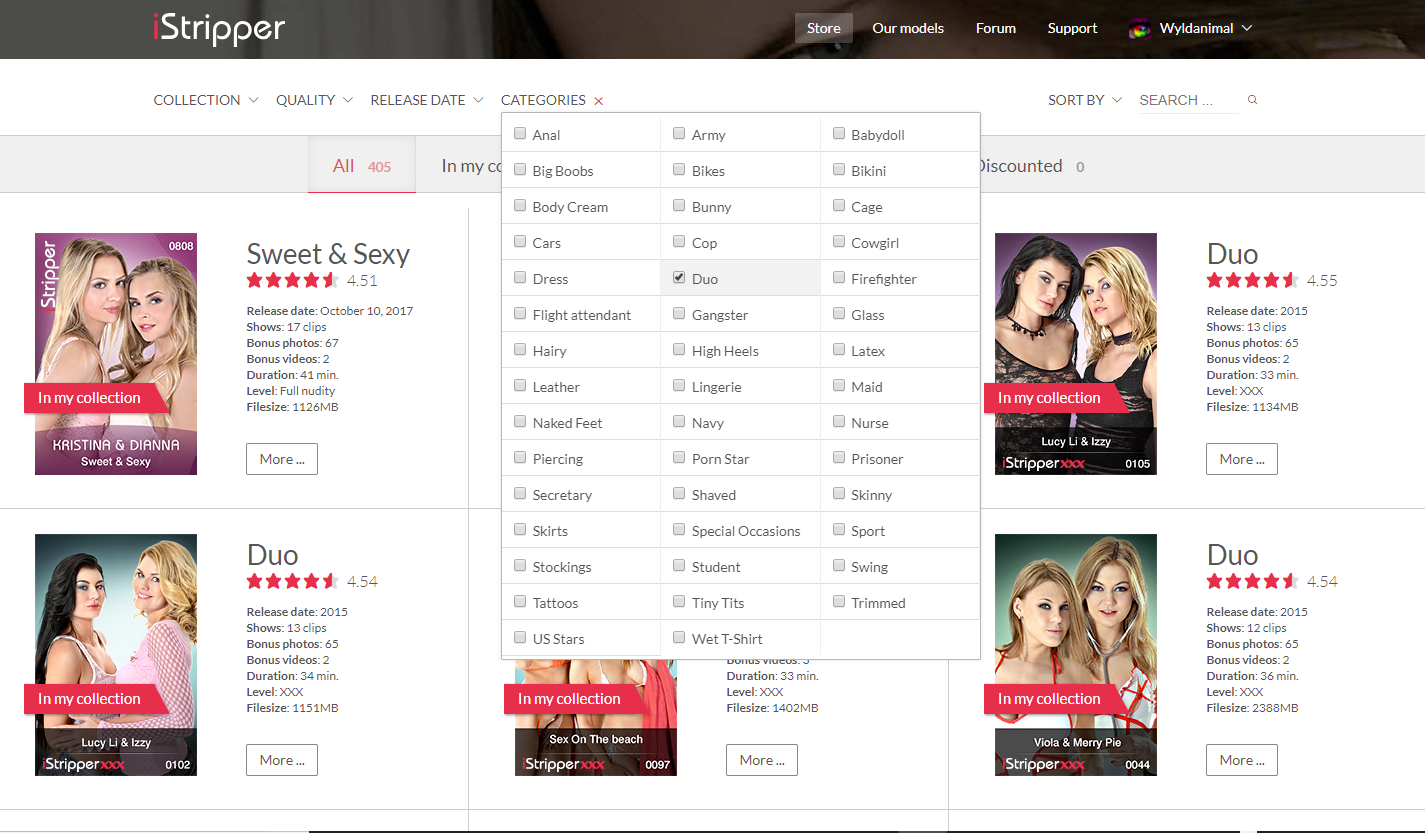Click the search magnifier icon

[x=1252, y=100]
